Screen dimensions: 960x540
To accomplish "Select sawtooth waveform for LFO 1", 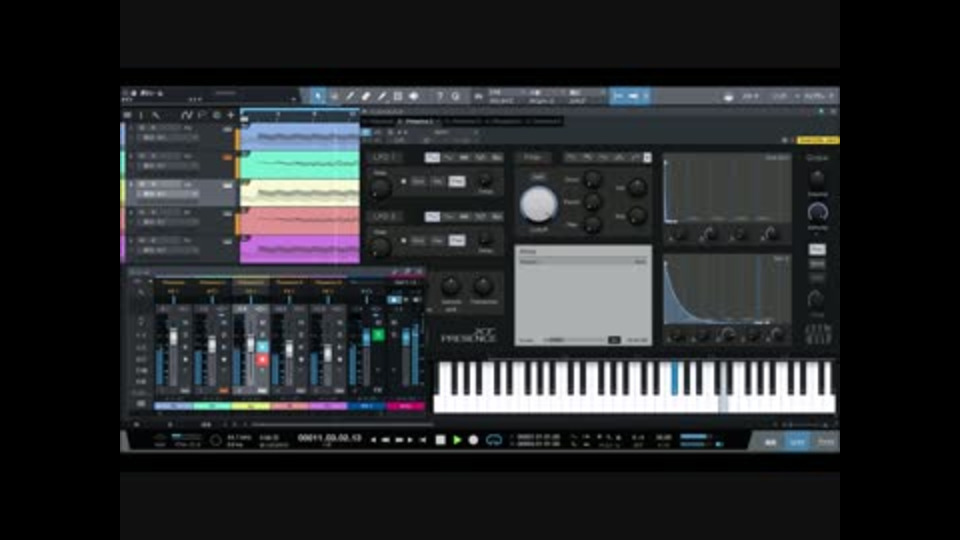I will tap(464, 158).
